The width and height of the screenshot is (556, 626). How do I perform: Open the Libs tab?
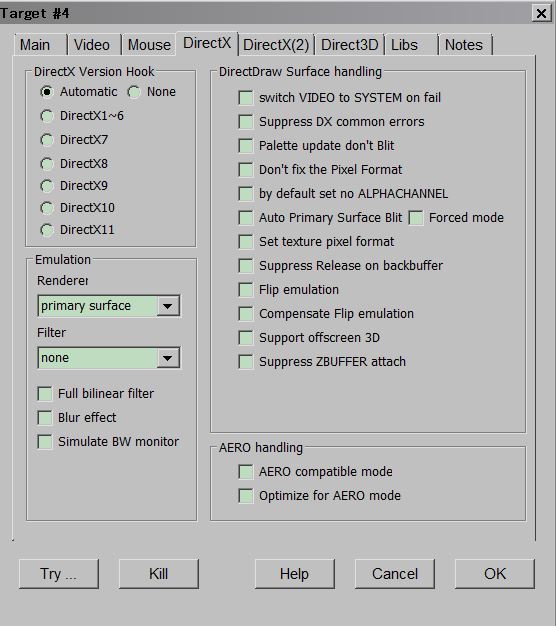[411, 44]
